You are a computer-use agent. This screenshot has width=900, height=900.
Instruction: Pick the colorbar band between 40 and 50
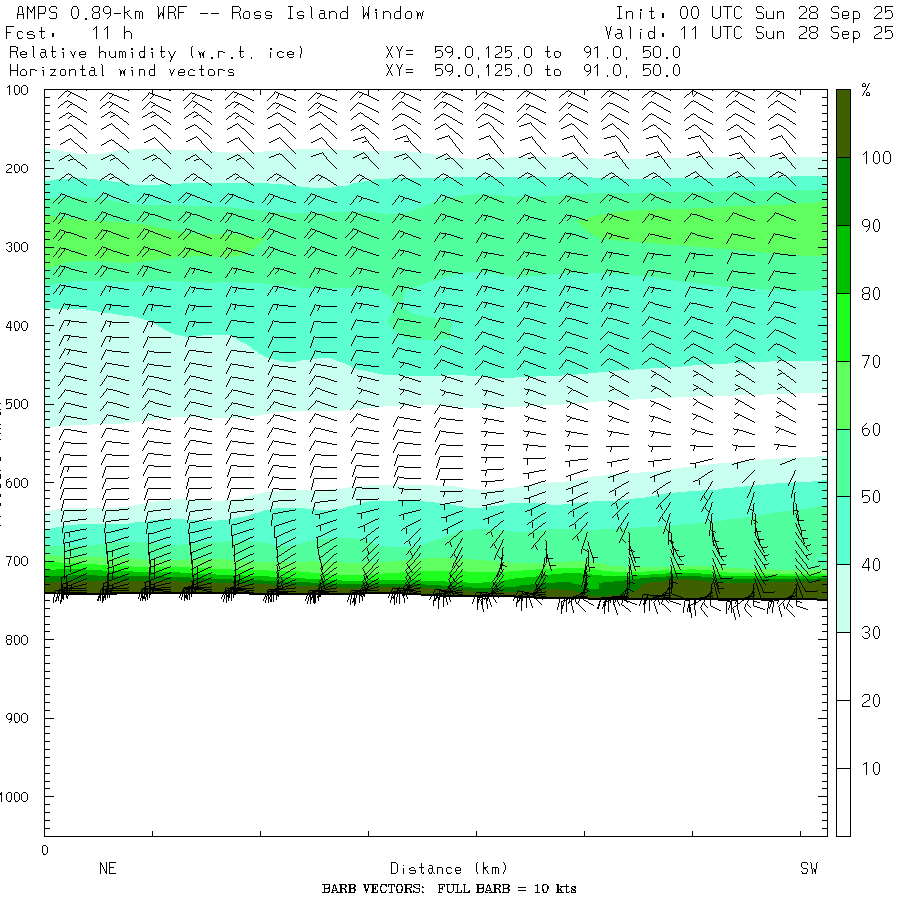point(843,530)
